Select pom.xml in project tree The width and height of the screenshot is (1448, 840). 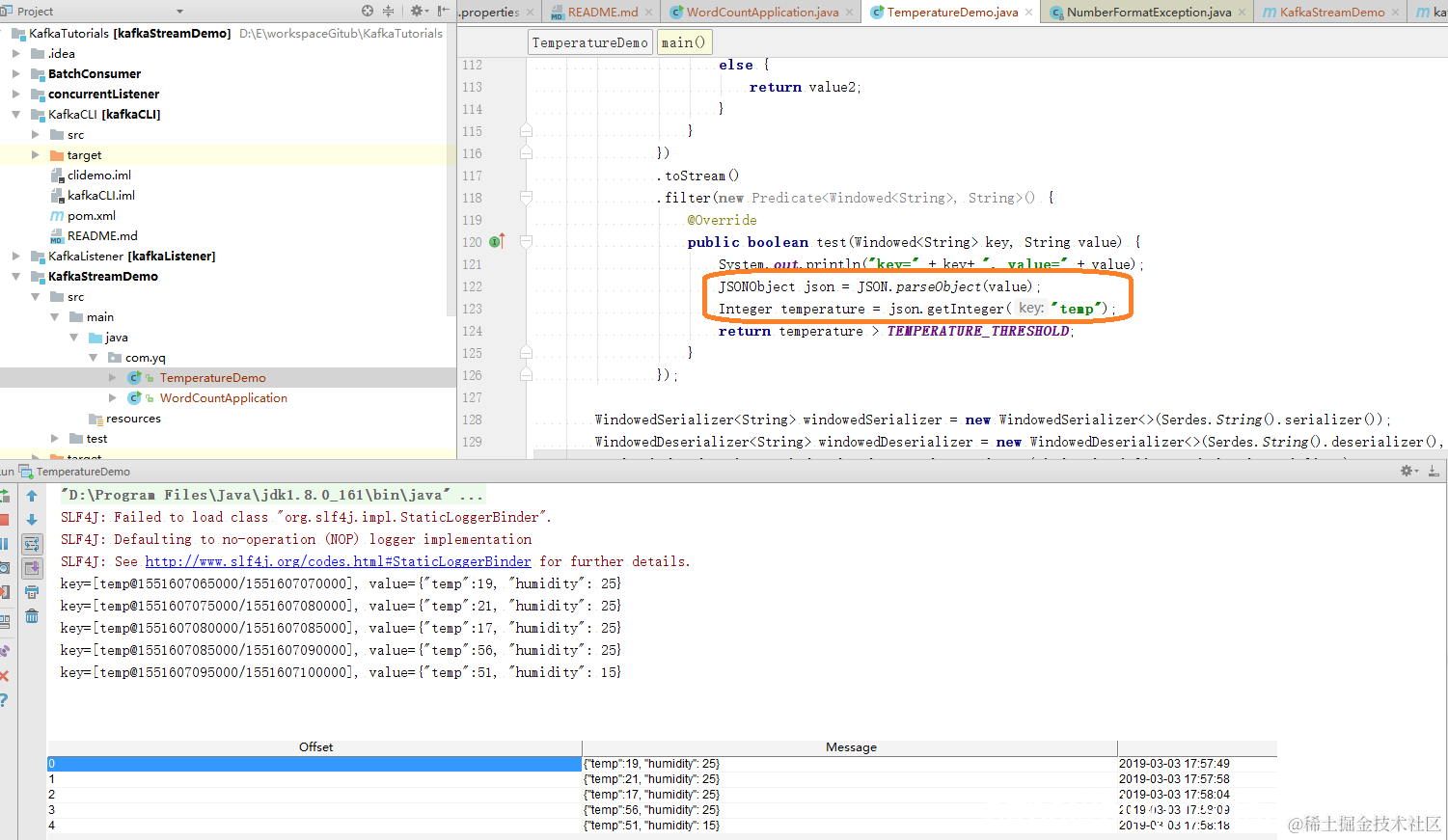91,216
